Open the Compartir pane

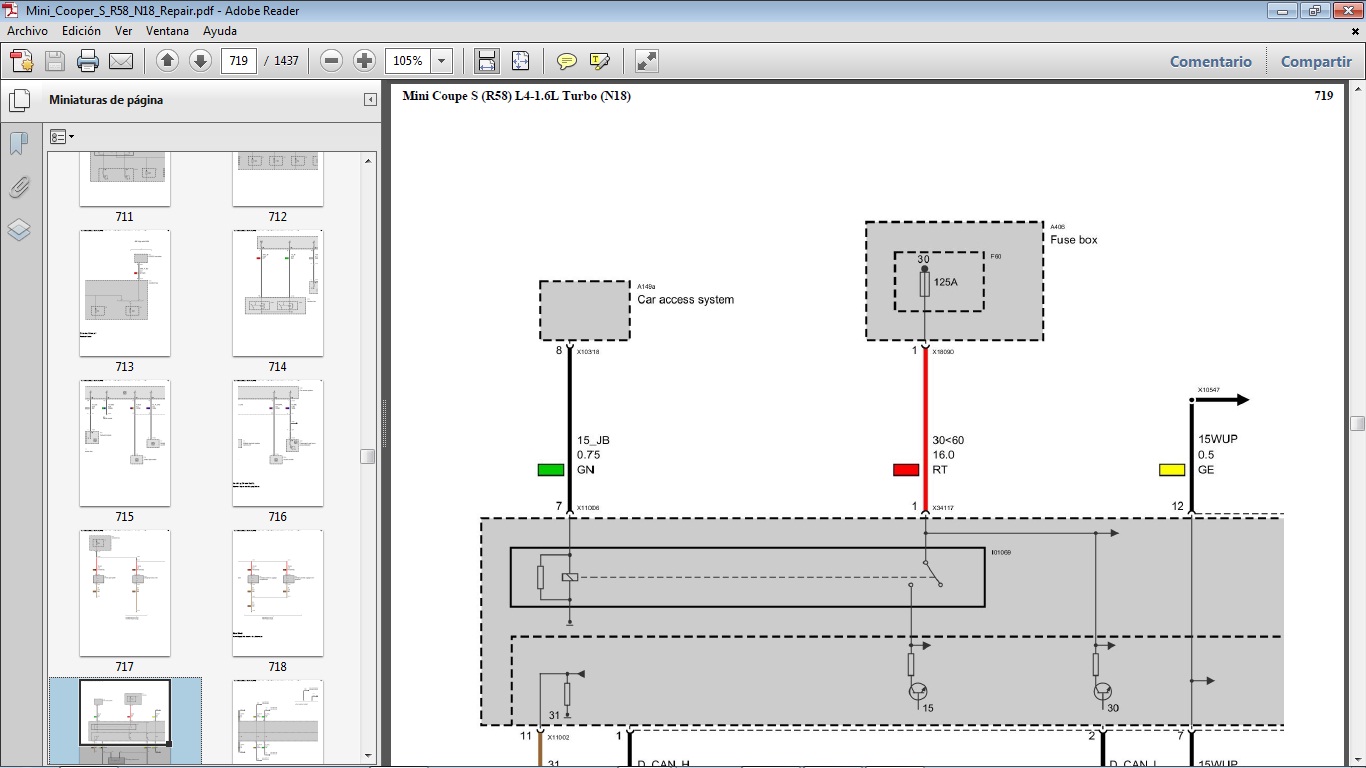pyautogui.click(x=1316, y=61)
